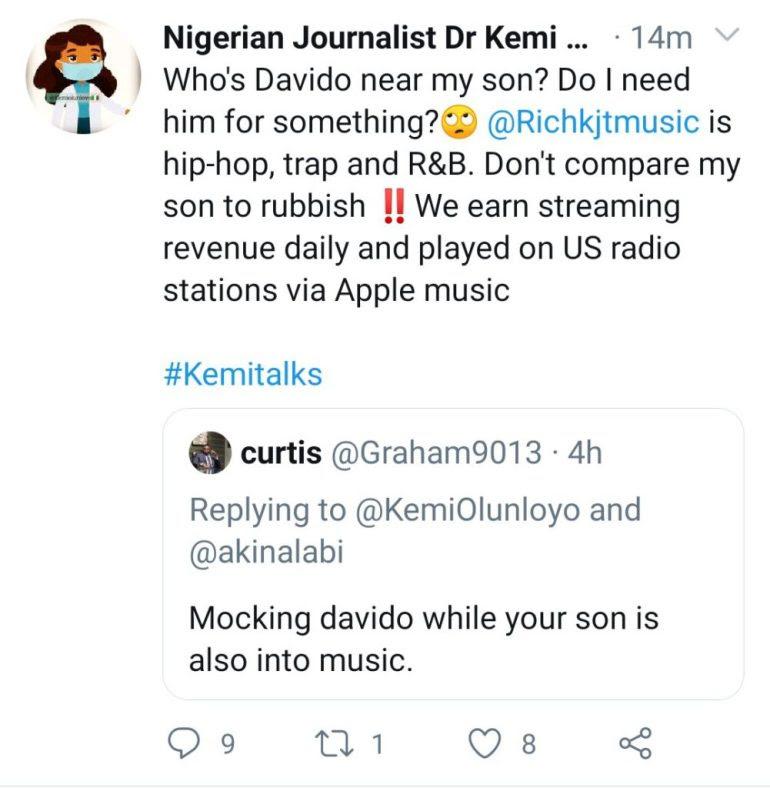The width and height of the screenshot is (770, 788).
Task: Open quoted tweet text 'Mocking davido while'
Action: tap(424, 617)
